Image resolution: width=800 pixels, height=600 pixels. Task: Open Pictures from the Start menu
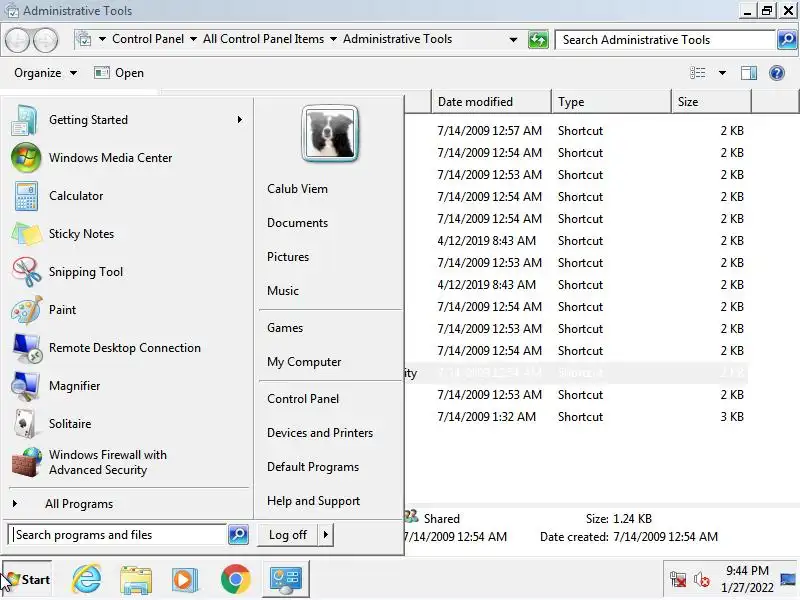point(288,257)
